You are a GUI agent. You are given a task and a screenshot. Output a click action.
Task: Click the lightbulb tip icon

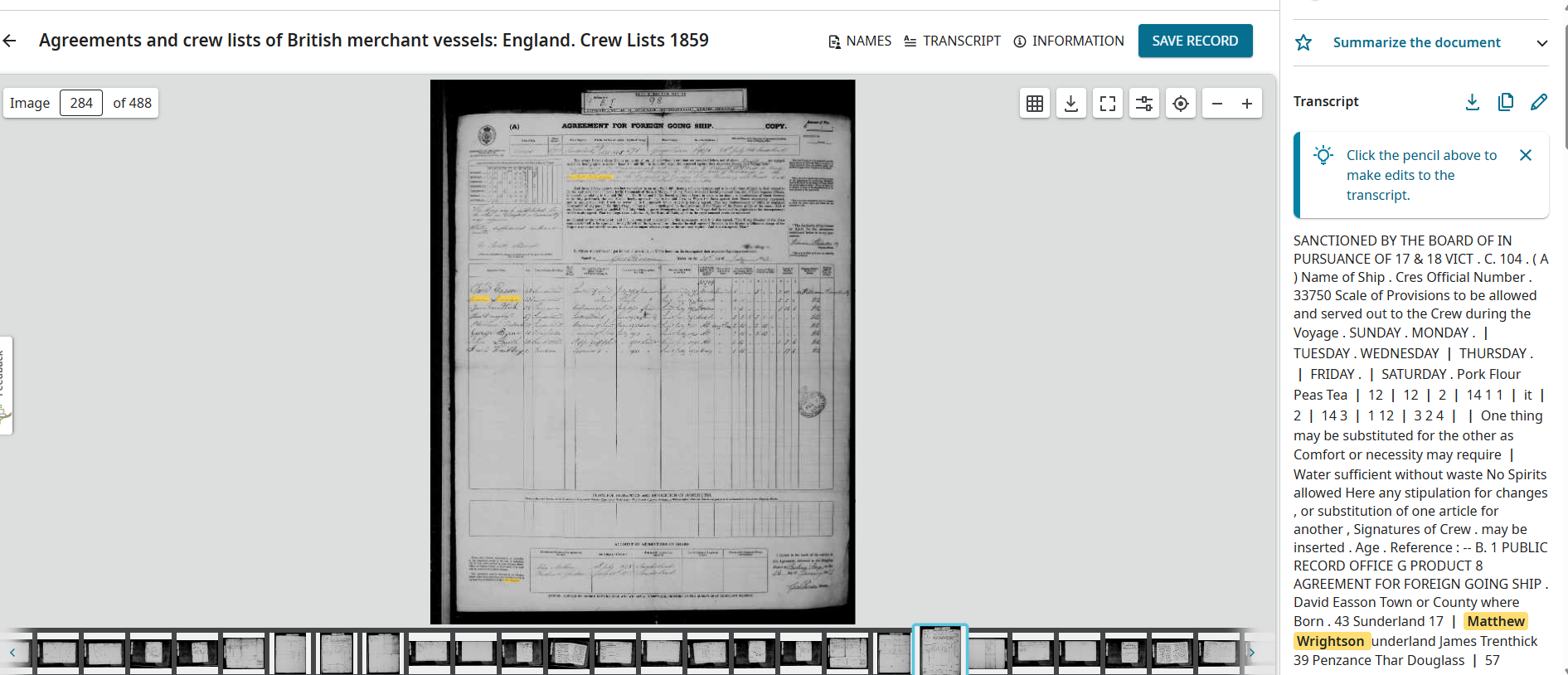tap(1323, 155)
